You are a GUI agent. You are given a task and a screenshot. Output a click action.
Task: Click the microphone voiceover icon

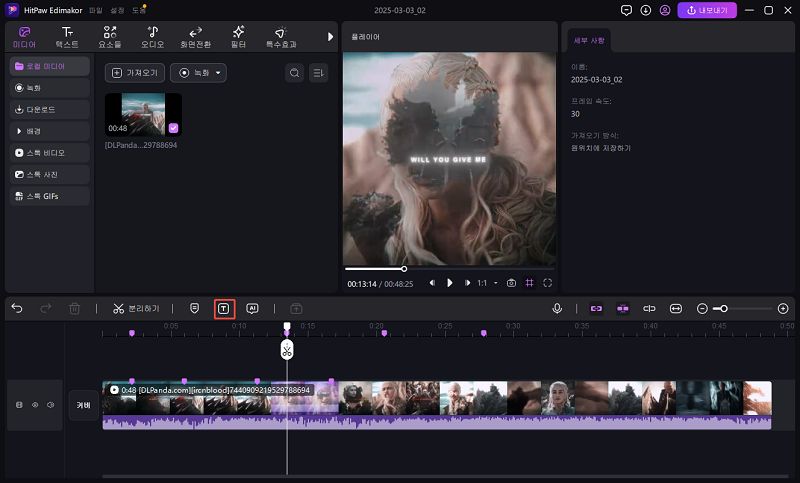(x=557, y=308)
